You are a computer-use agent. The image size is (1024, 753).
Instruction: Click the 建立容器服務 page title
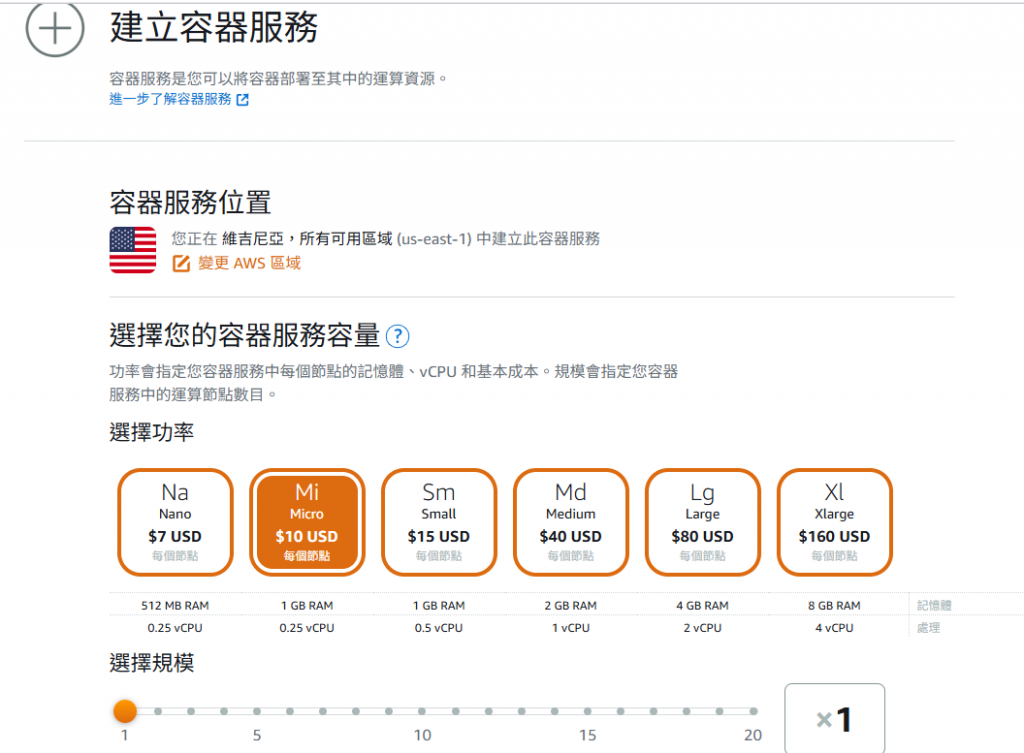pyautogui.click(x=214, y=27)
